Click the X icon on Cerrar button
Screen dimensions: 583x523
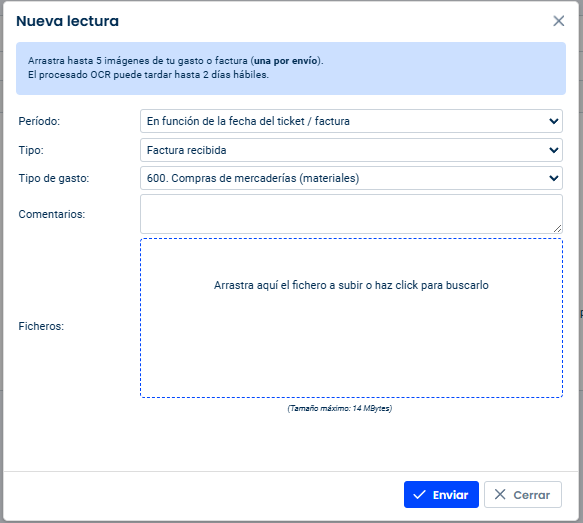click(500, 494)
